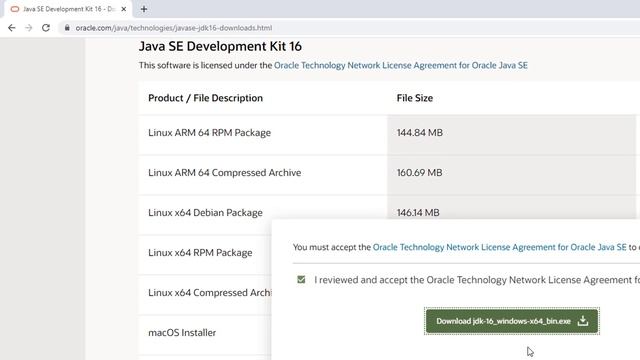Click the browser forward arrow
Screen dimensions: 640x360
(29, 28)
